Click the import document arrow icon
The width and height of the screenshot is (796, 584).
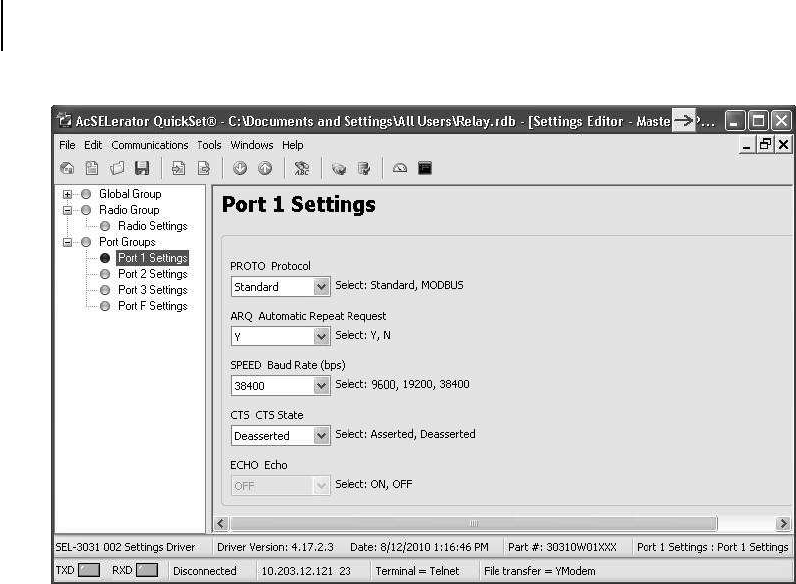[178, 168]
